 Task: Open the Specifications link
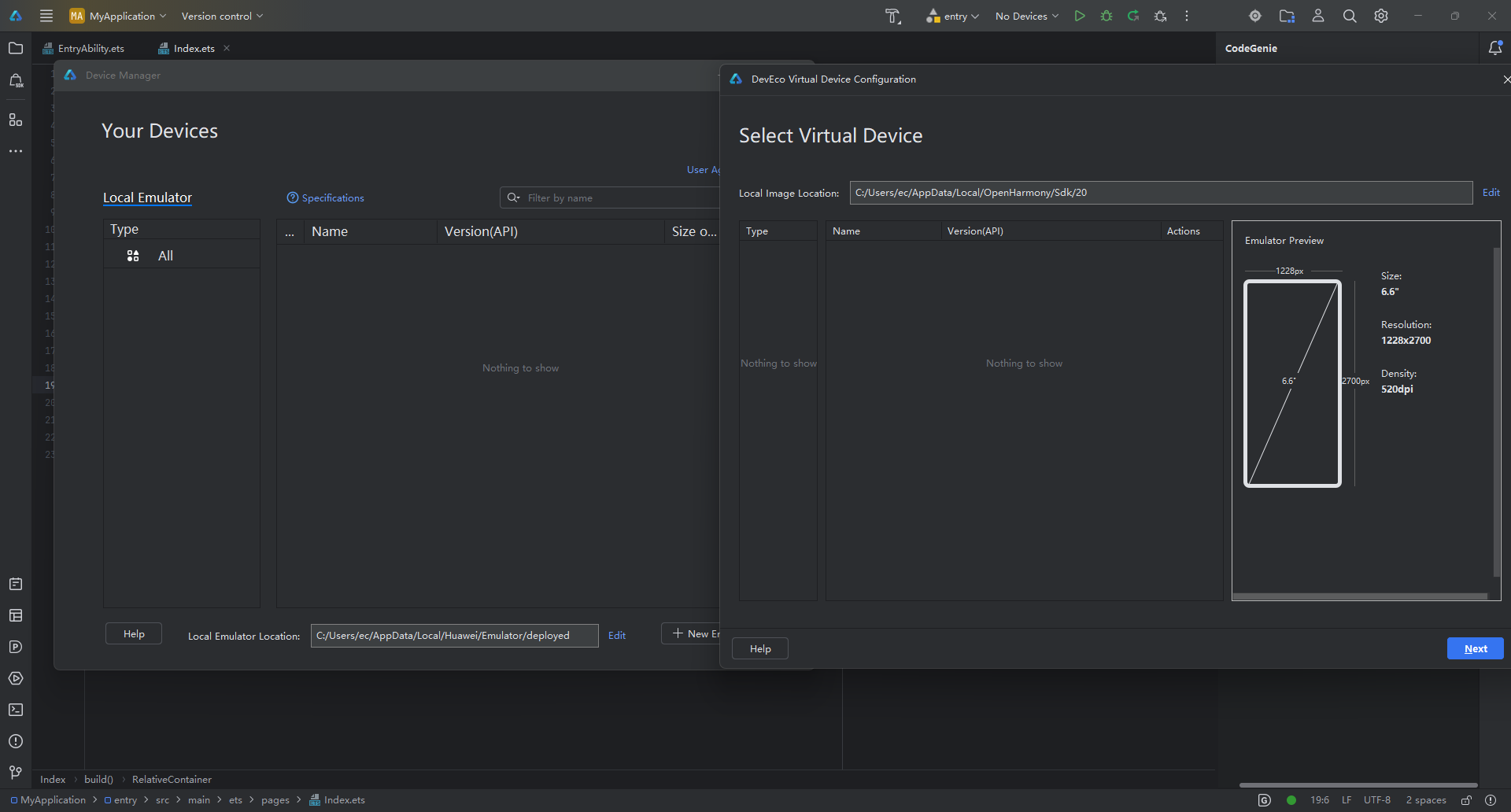click(x=332, y=197)
